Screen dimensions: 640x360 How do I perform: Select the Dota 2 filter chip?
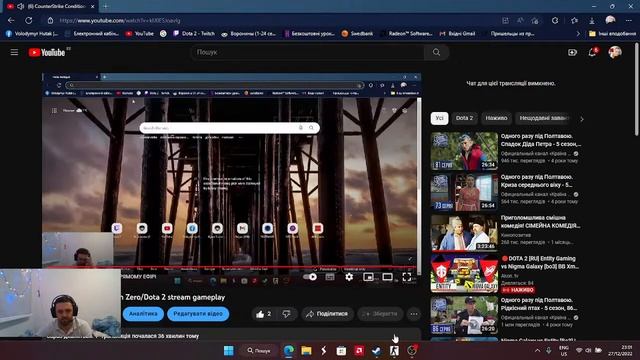[x=464, y=118]
